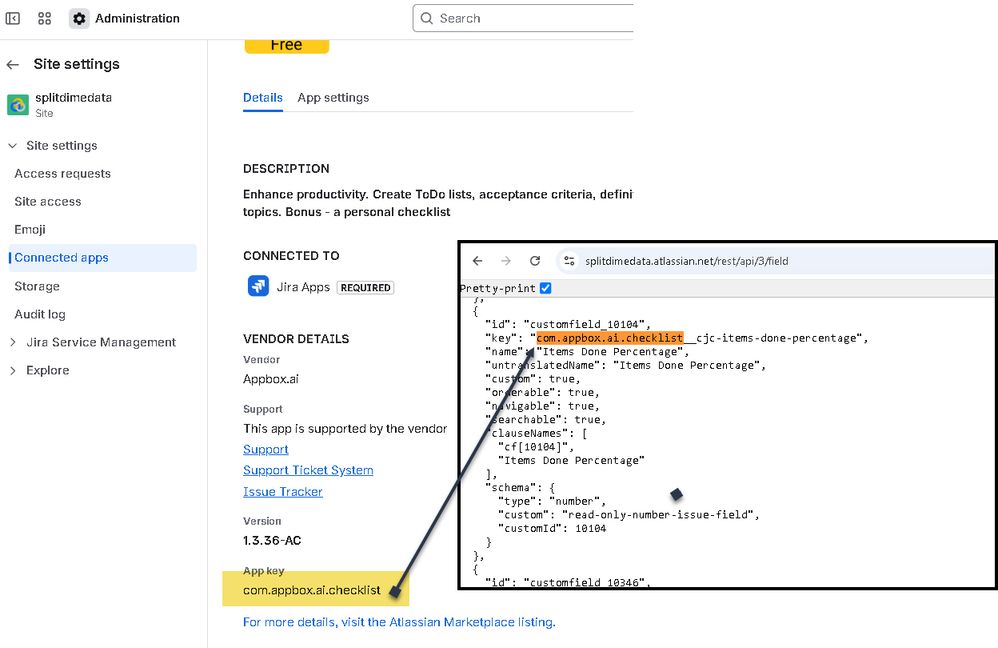Click the Administration gear icon

pos(79,18)
